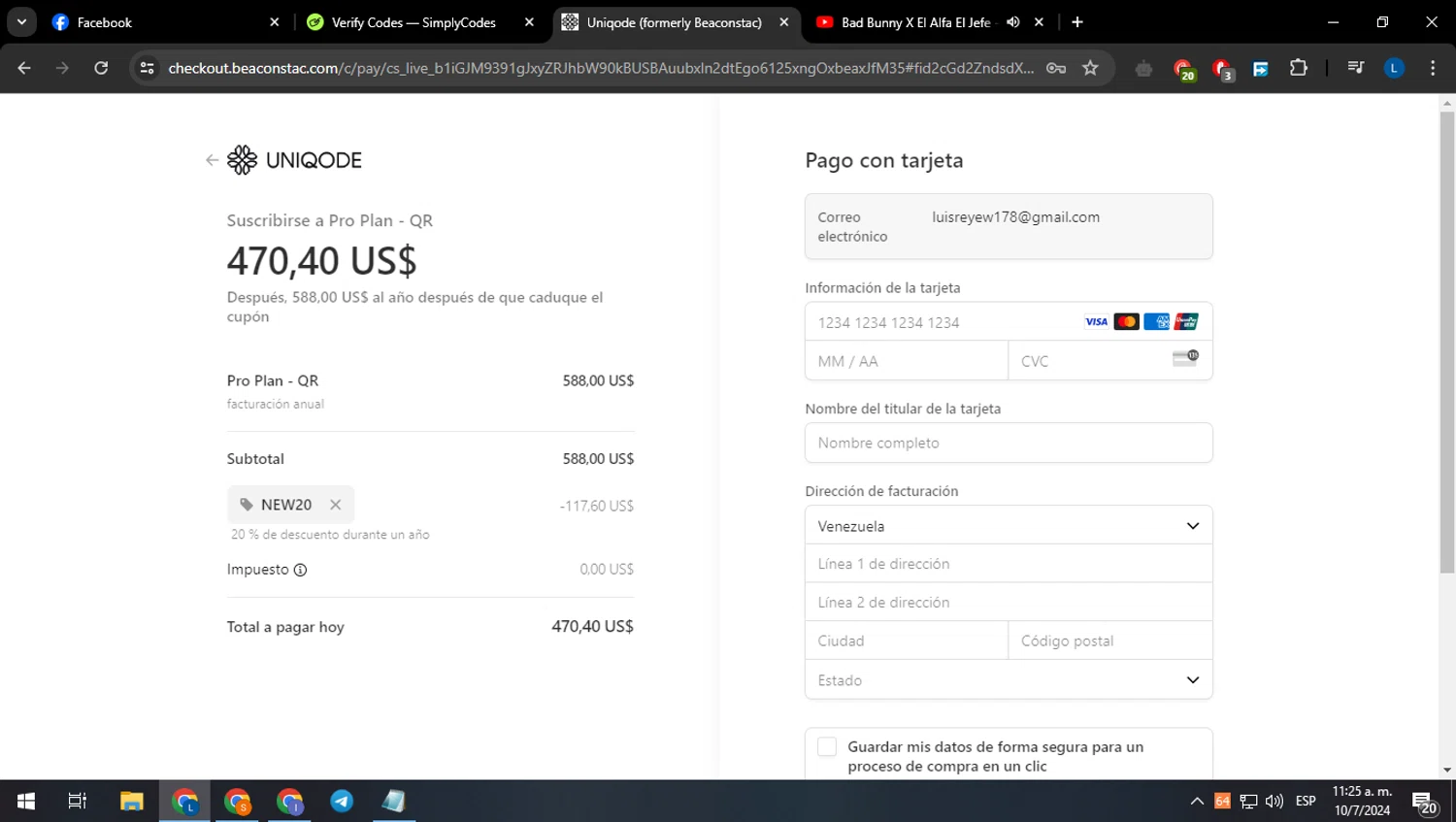Go forward in browser history
Screen dimensions: 1456x822
click(x=63, y=68)
